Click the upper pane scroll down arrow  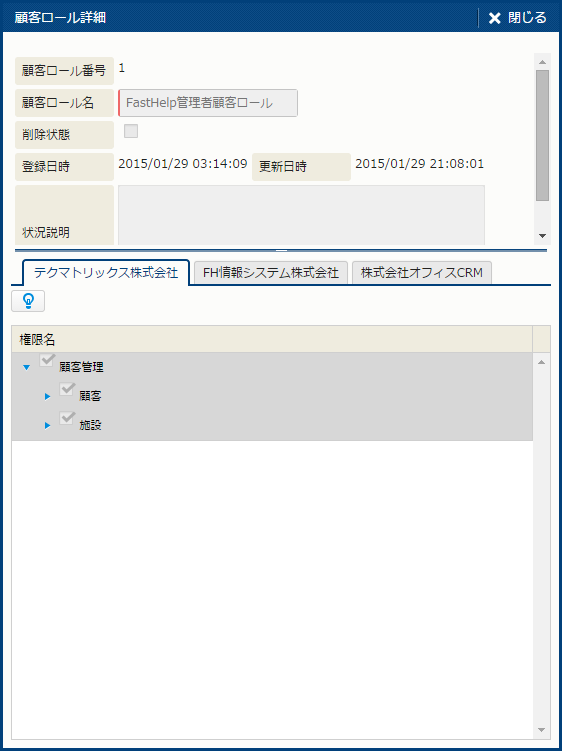(542, 236)
